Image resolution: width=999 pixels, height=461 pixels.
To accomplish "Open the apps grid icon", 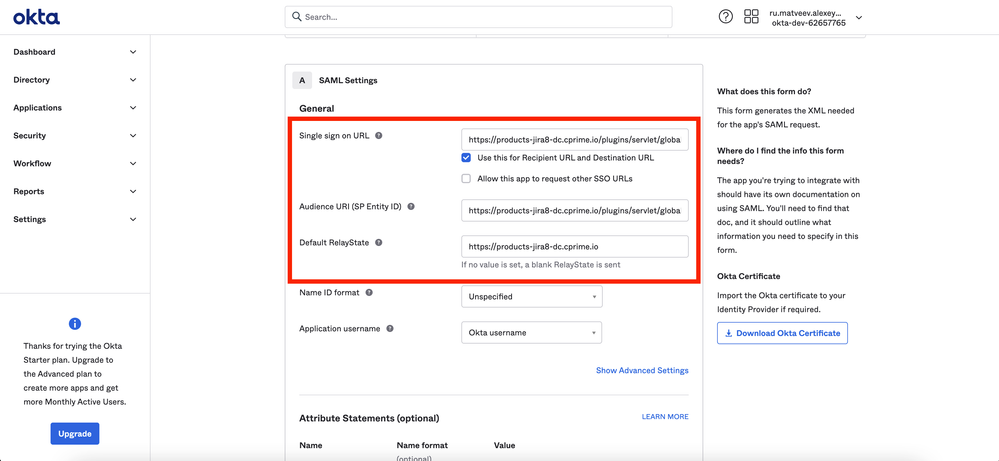I will 751,17.
